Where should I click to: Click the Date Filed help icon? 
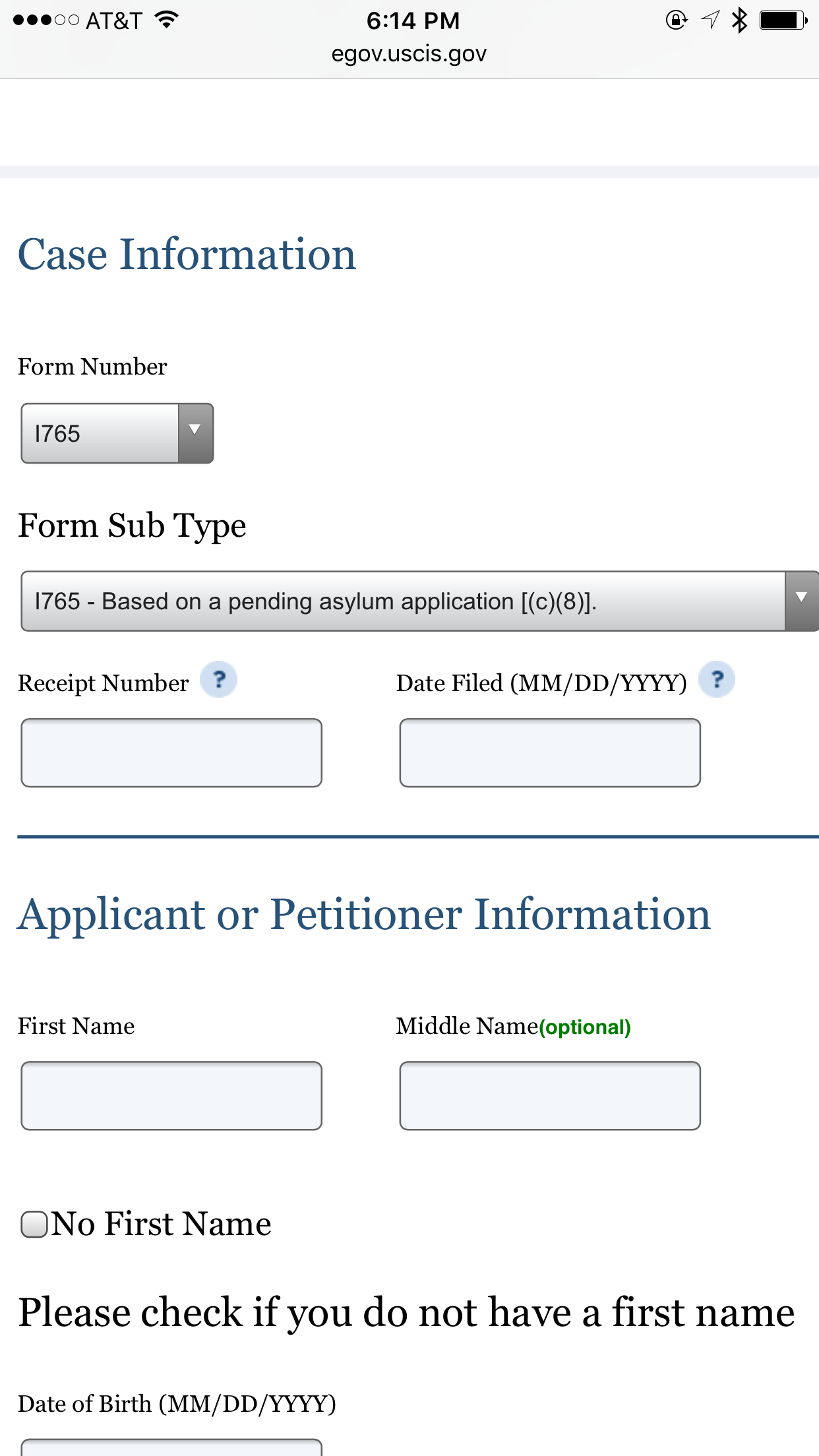[x=717, y=679]
